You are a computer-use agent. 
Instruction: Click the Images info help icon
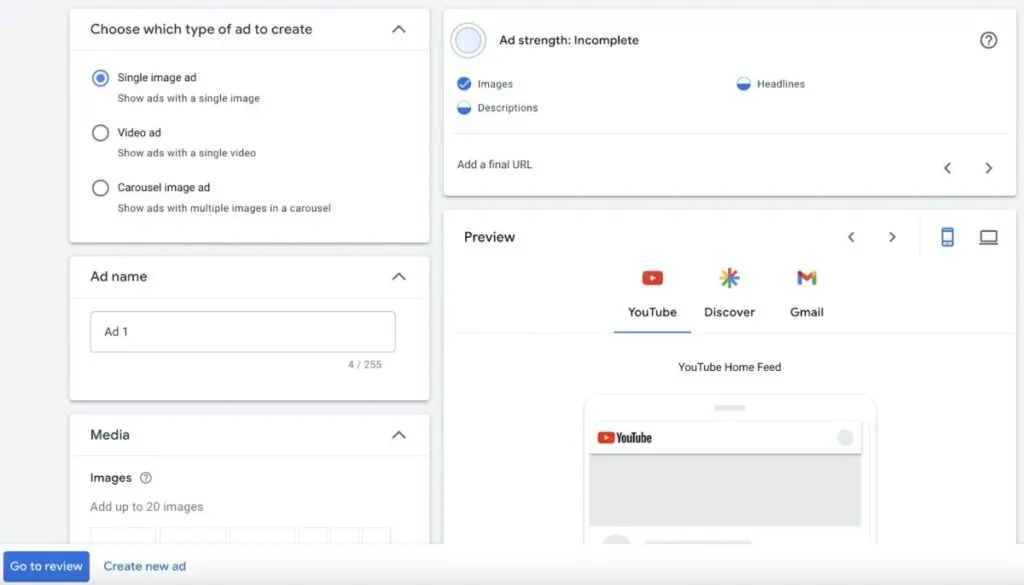[x=146, y=478]
